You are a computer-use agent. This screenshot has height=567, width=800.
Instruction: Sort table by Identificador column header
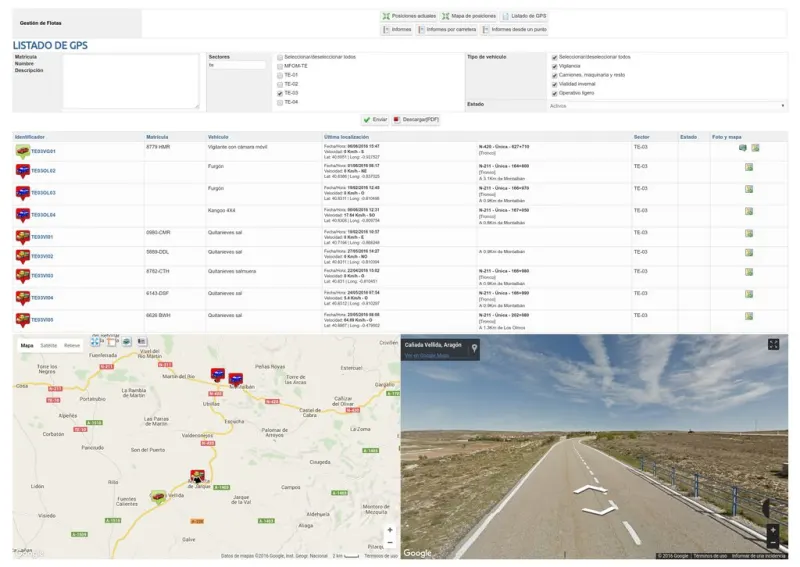tap(30, 137)
